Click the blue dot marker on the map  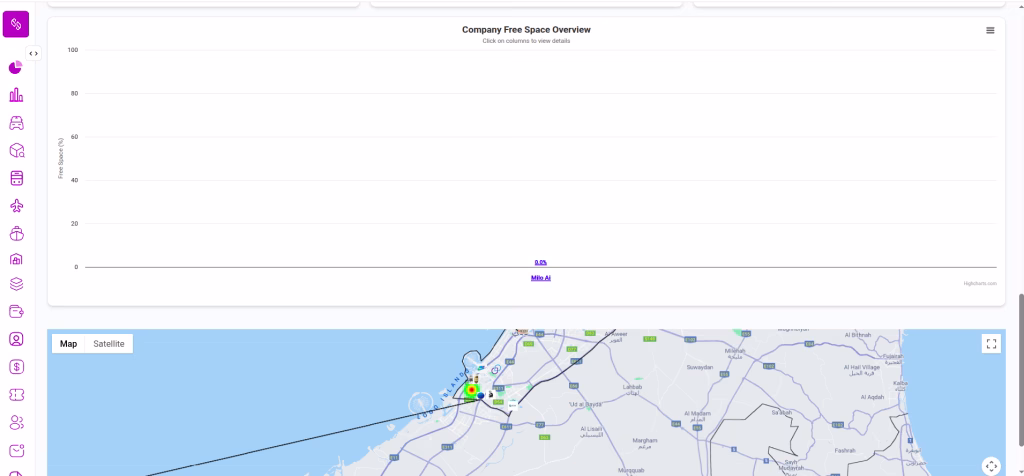pyautogui.click(x=481, y=396)
